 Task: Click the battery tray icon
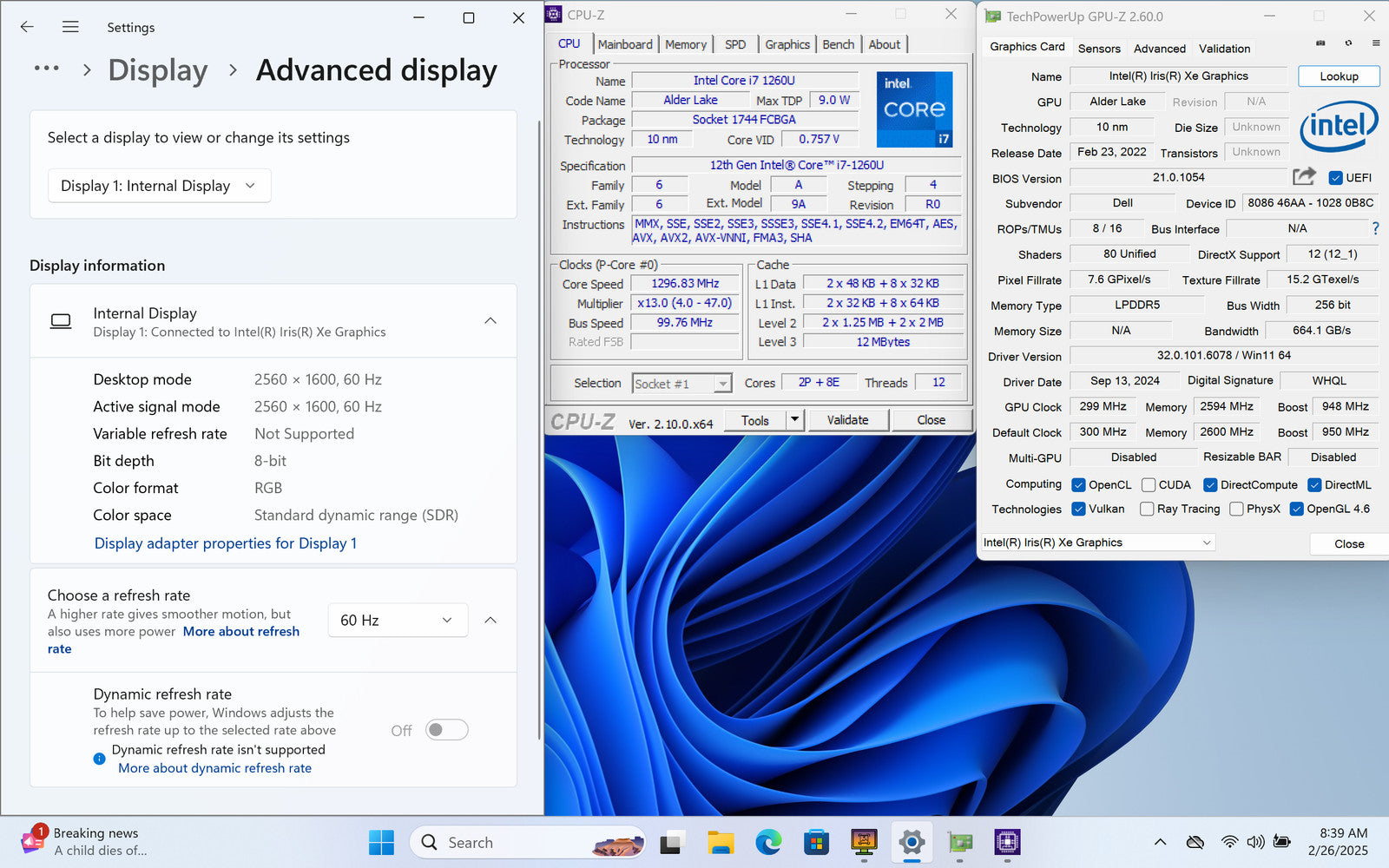pyautogui.click(x=1281, y=842)
